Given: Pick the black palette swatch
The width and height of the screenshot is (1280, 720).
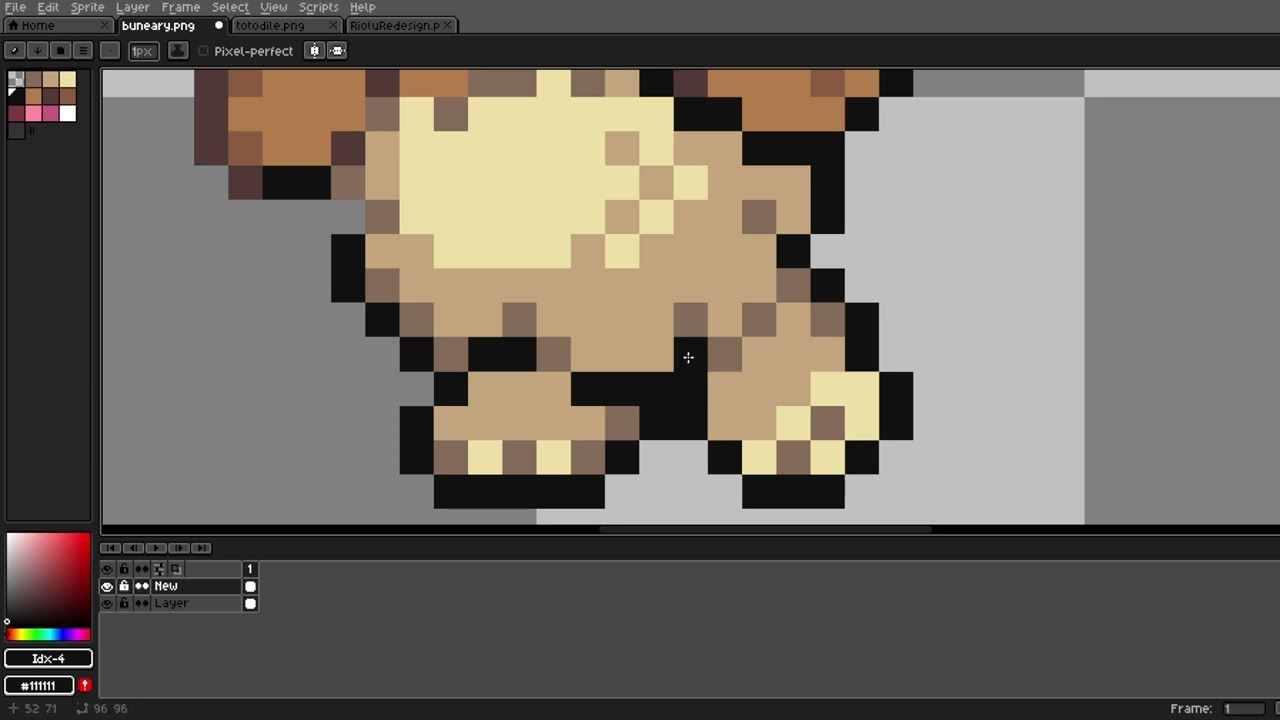Looking at the screenshot, I should pyautogui.click(x=15, y=97).
